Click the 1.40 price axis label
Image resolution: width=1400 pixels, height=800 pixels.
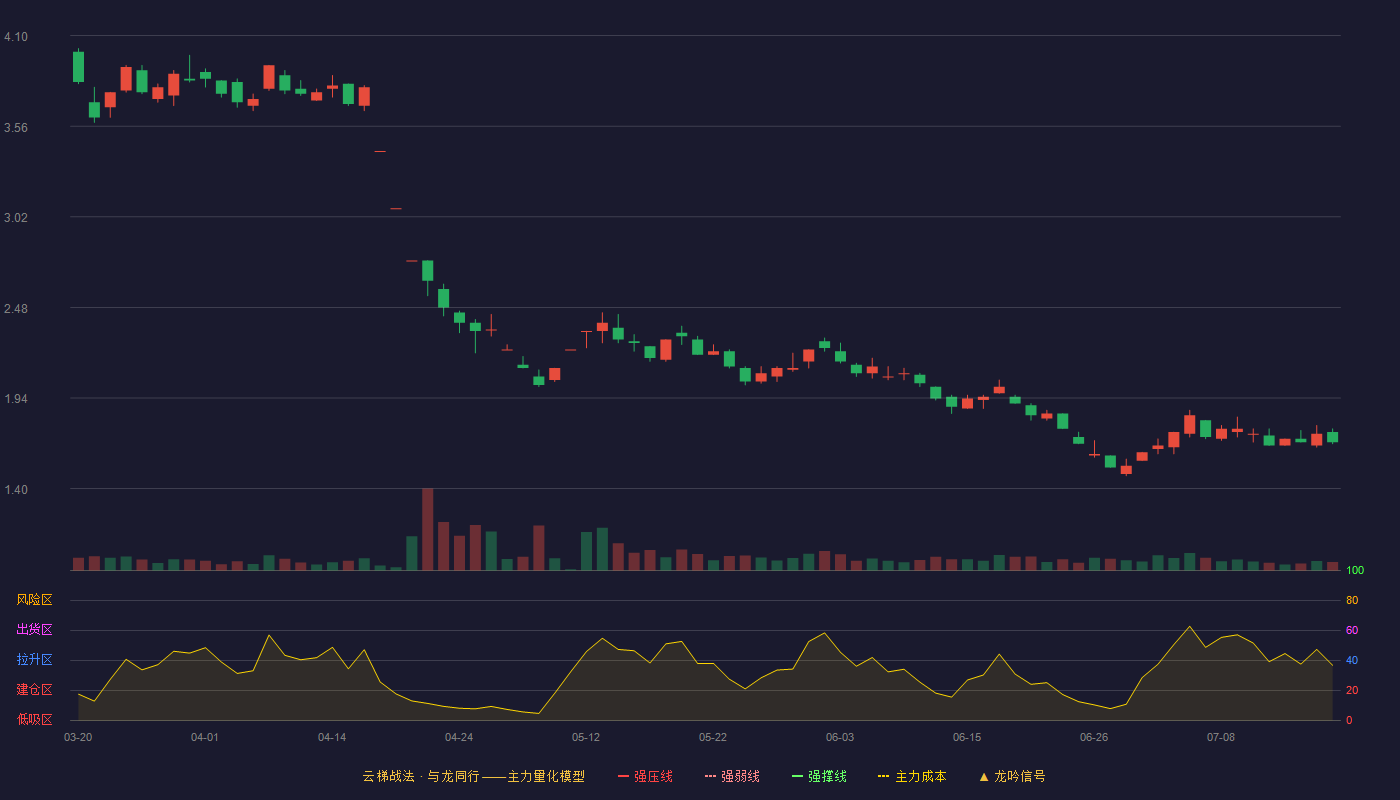tap(16, 489)
